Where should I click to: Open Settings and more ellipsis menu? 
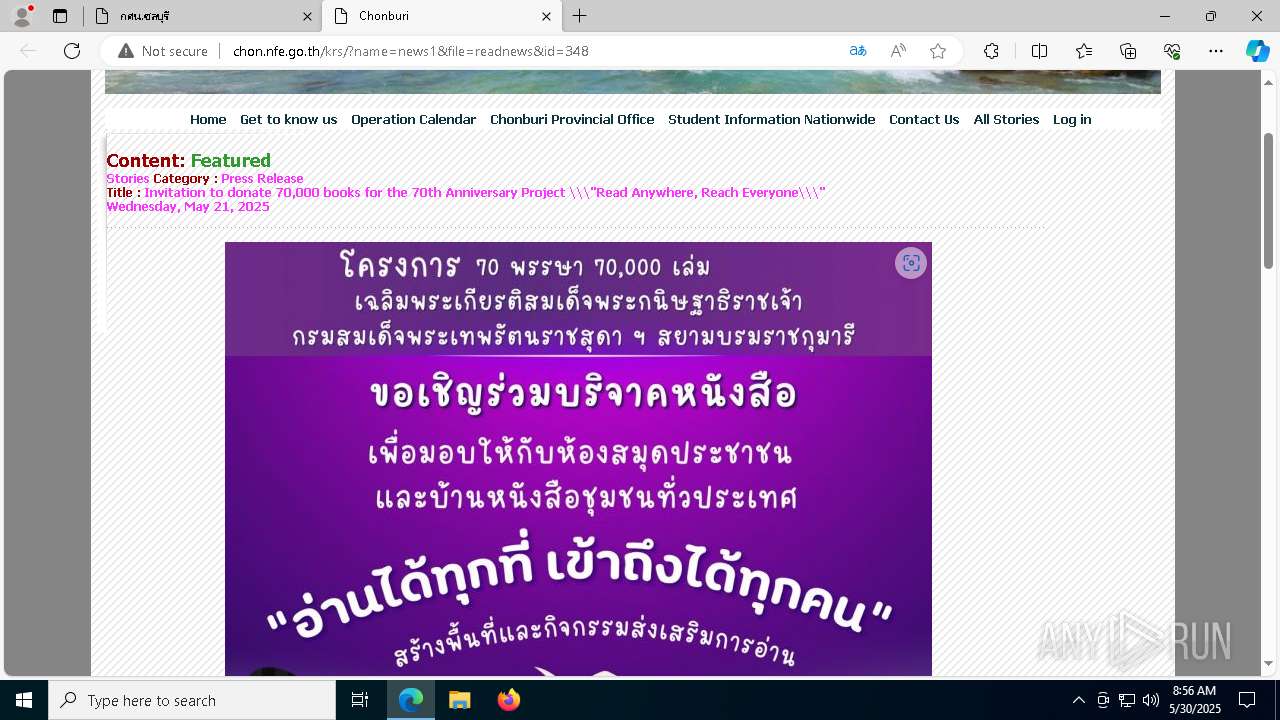[1216, 51]
